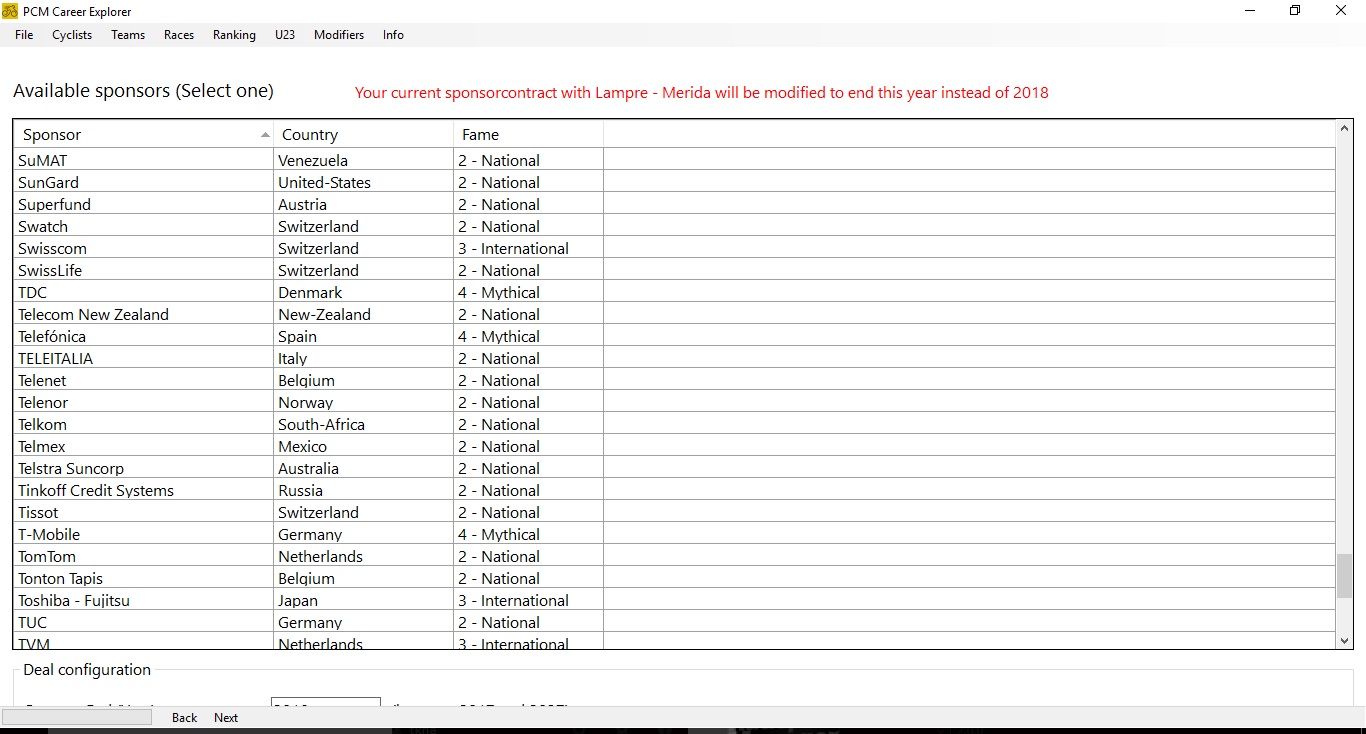Click the Back button

pos(185,718)
